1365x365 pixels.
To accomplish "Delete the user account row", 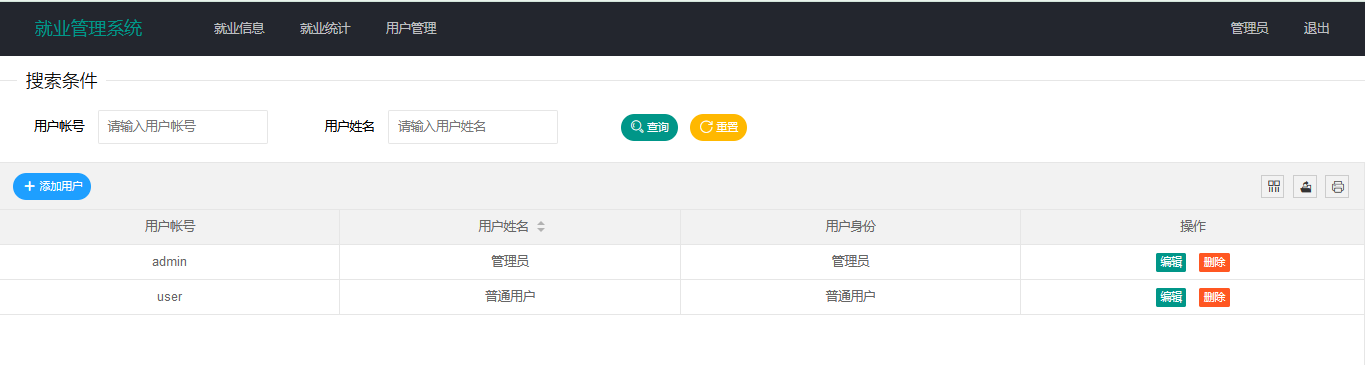I will click(1214, 297).
